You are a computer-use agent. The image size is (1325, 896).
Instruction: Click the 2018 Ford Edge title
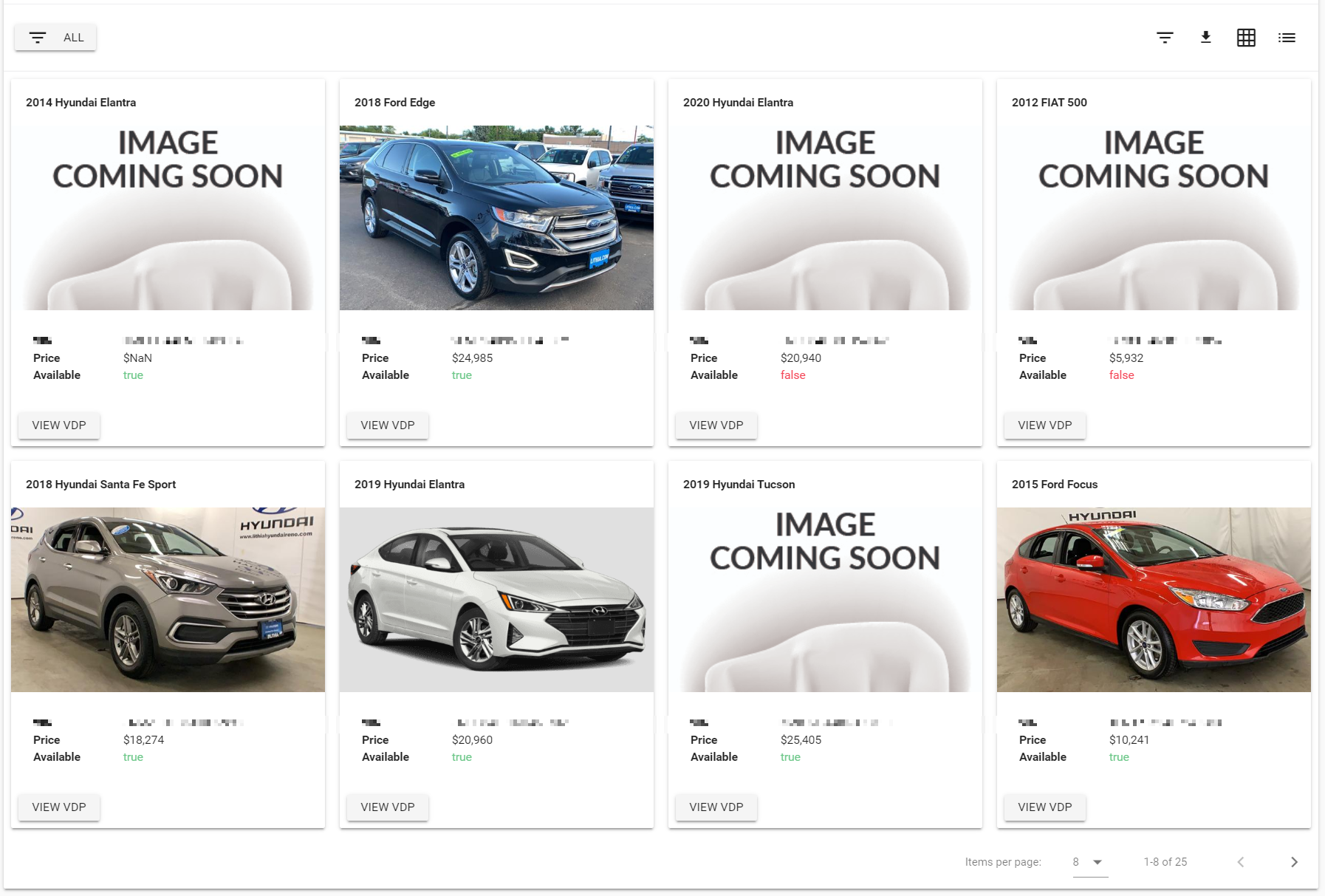pos(395,103)
